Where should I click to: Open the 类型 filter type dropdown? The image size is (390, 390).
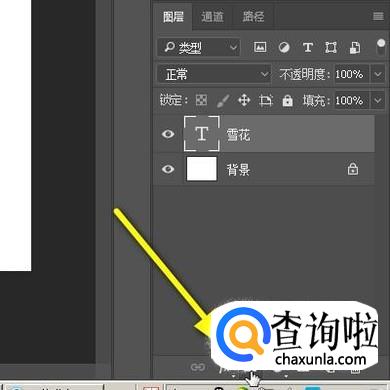tap(199, 48)
